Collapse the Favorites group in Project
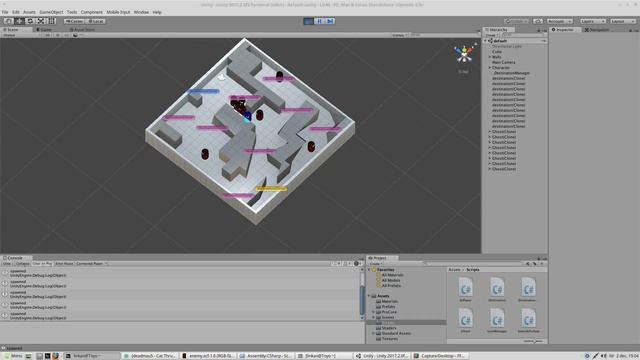The width and height of the screenshot is (640, 360). pyautogui.click(x=370, y=270)
